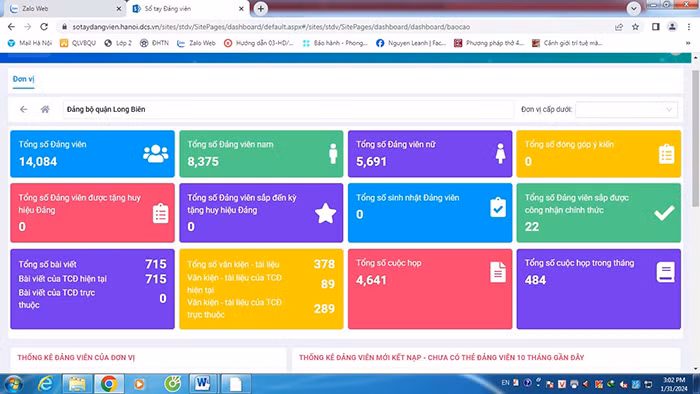Image resolution: width=700 pixels, height=394 pixels.
Task: Open the browser side panel icon
Action: pyautogui.click(x=655, y=27)
